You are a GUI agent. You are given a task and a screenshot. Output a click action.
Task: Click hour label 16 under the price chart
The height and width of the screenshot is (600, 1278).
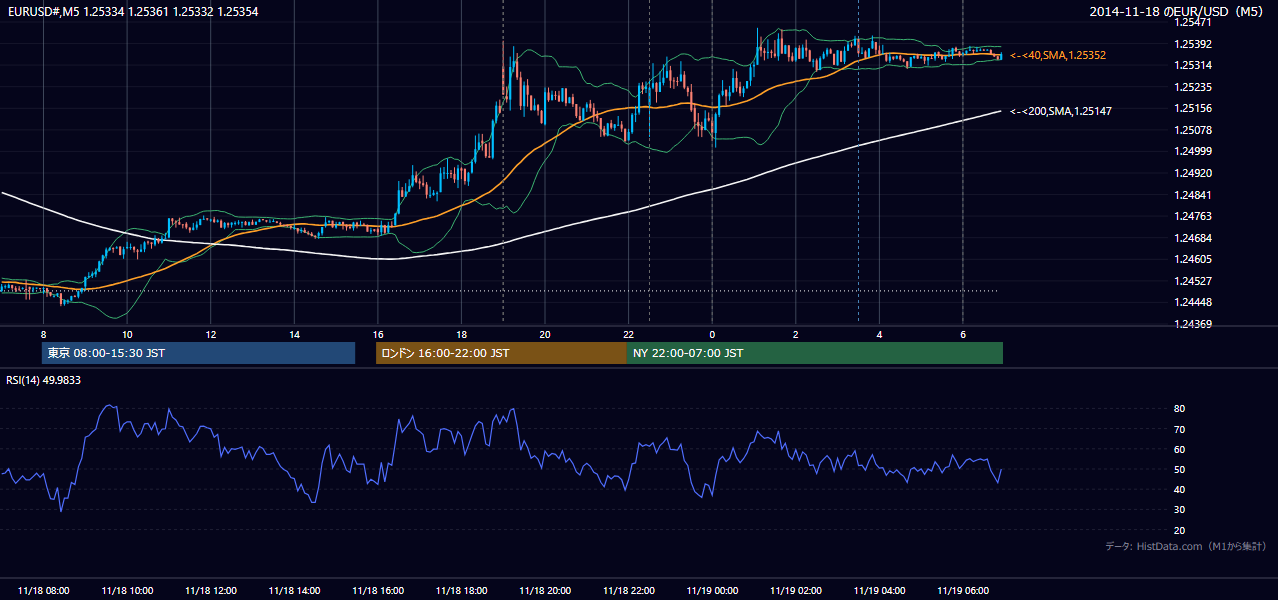(378, 333)
